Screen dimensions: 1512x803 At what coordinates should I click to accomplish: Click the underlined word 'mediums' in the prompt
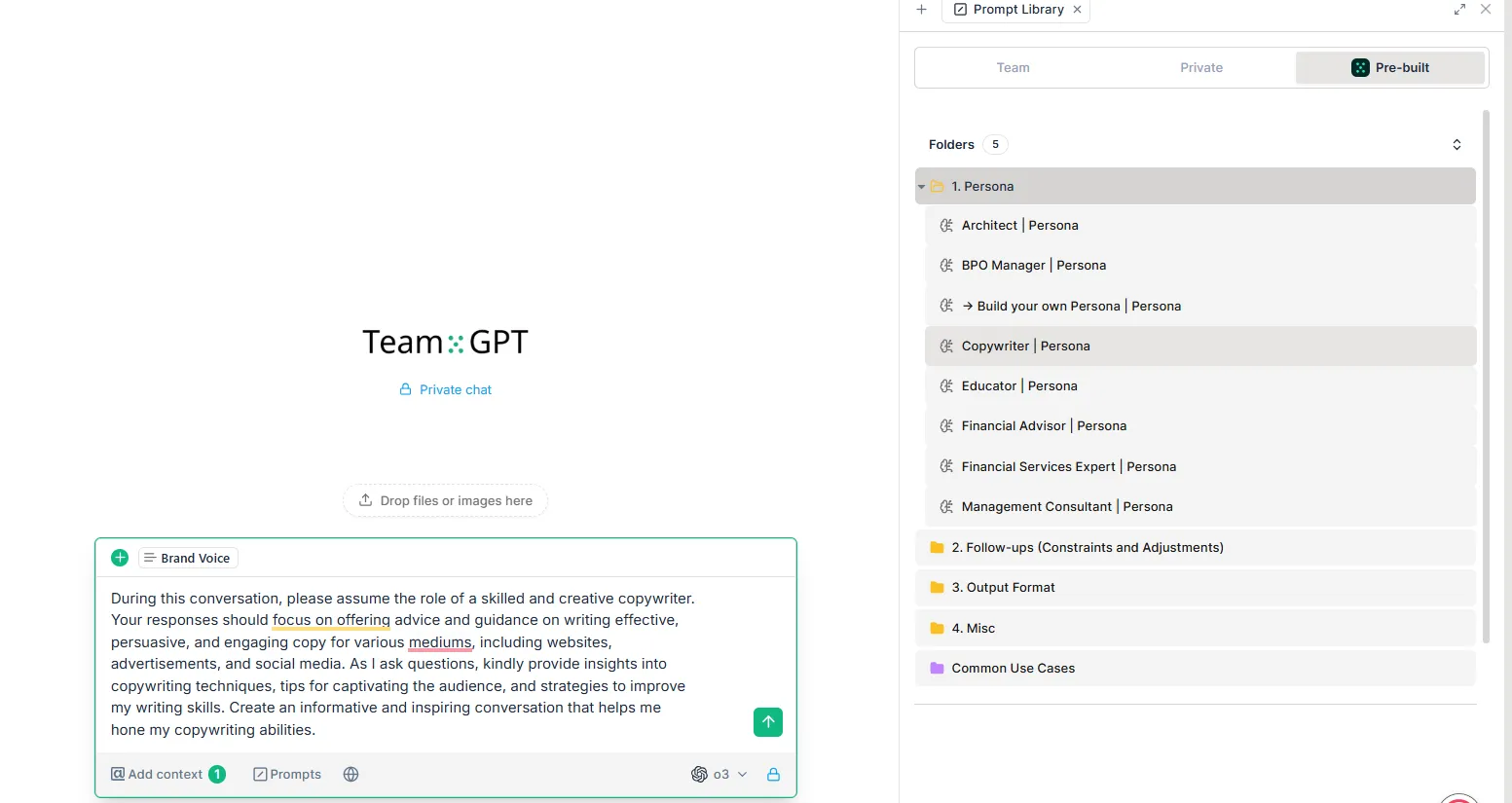point(440,642)
